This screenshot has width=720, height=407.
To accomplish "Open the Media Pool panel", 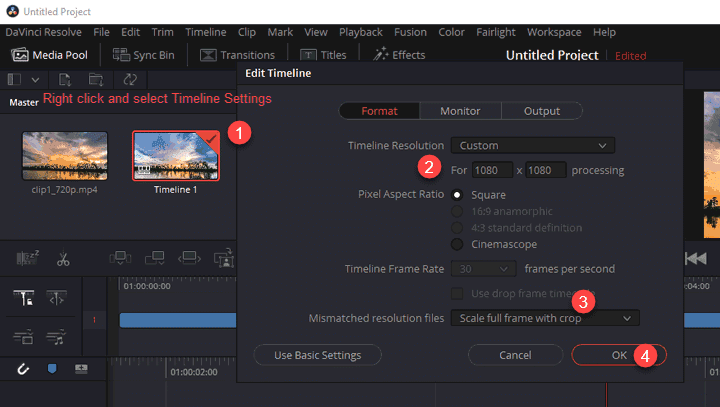I will click(49, 55).
